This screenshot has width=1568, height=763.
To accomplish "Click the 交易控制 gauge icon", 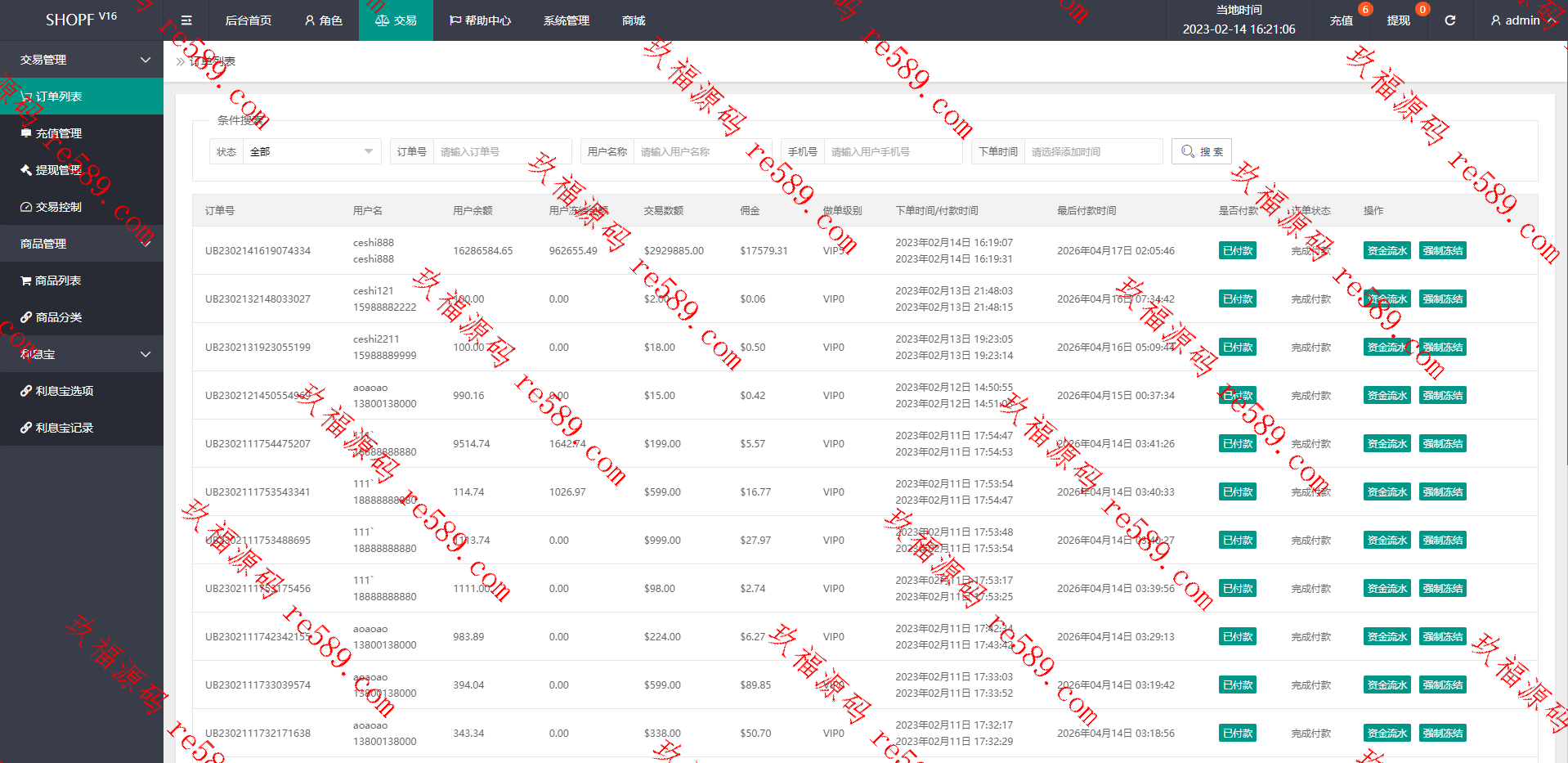I will [26, 207].
